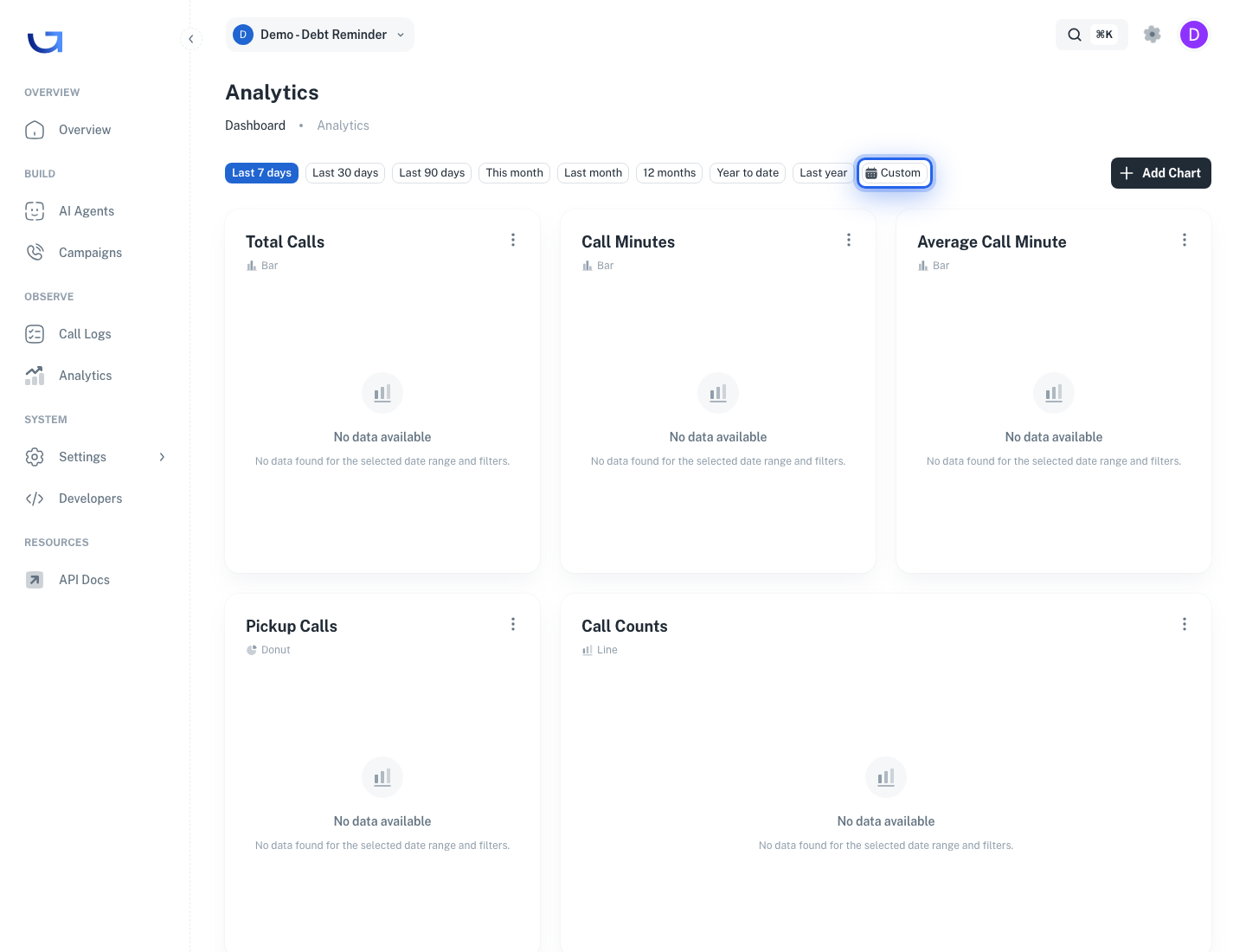The image size is (1246, 952).
Task: Click the Add Chart button
Action: tap(1161, 173)
